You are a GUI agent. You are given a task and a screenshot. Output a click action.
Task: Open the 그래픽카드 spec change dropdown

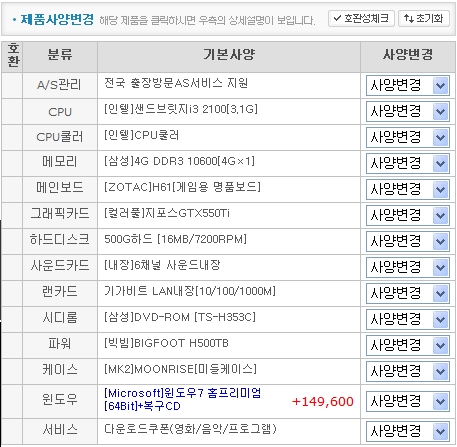point(408,215)
